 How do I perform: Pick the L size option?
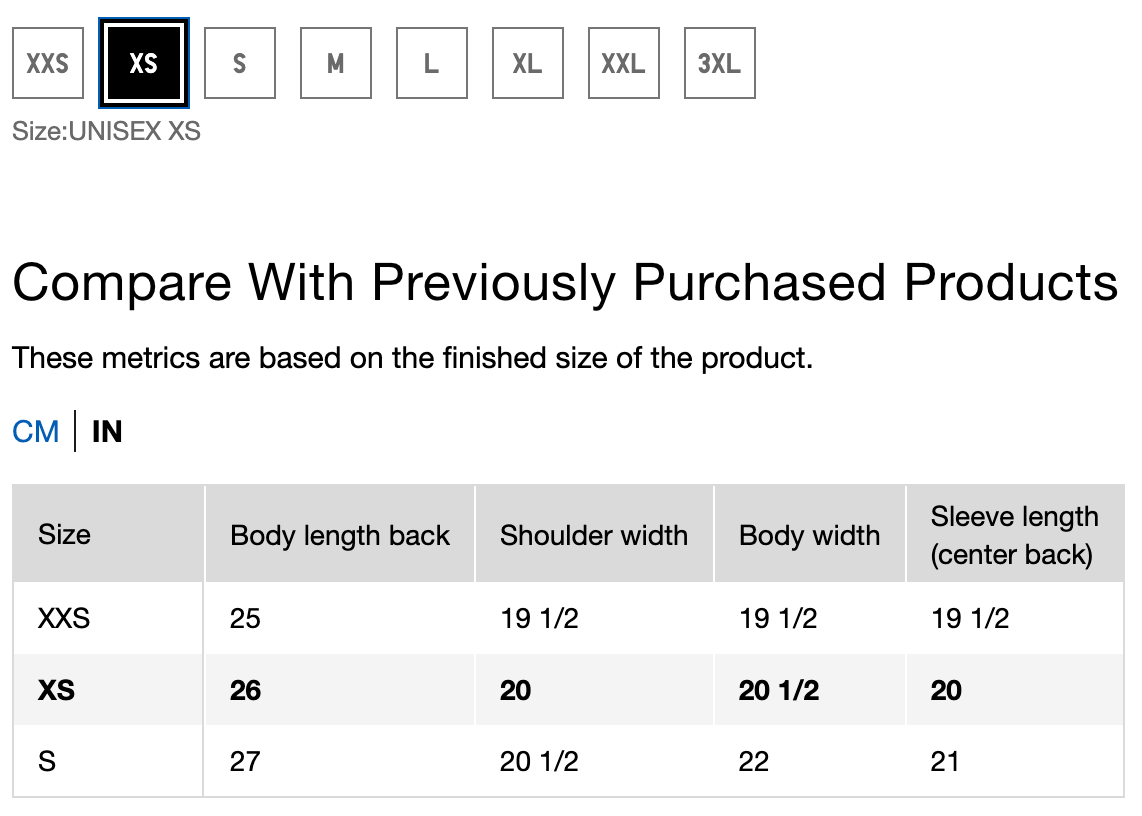pyautogui.click(x=432, y=63)
